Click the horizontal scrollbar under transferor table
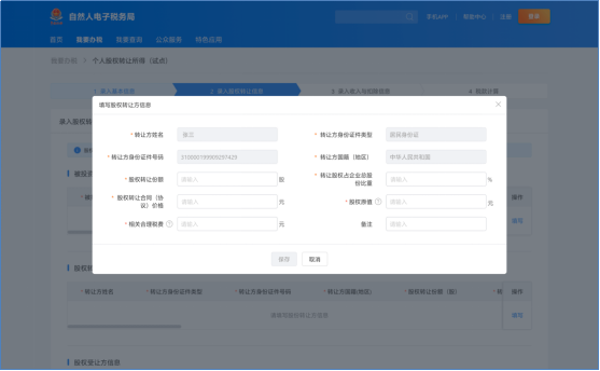The height and width of the screenshot is (371, 600). (124, 327)
